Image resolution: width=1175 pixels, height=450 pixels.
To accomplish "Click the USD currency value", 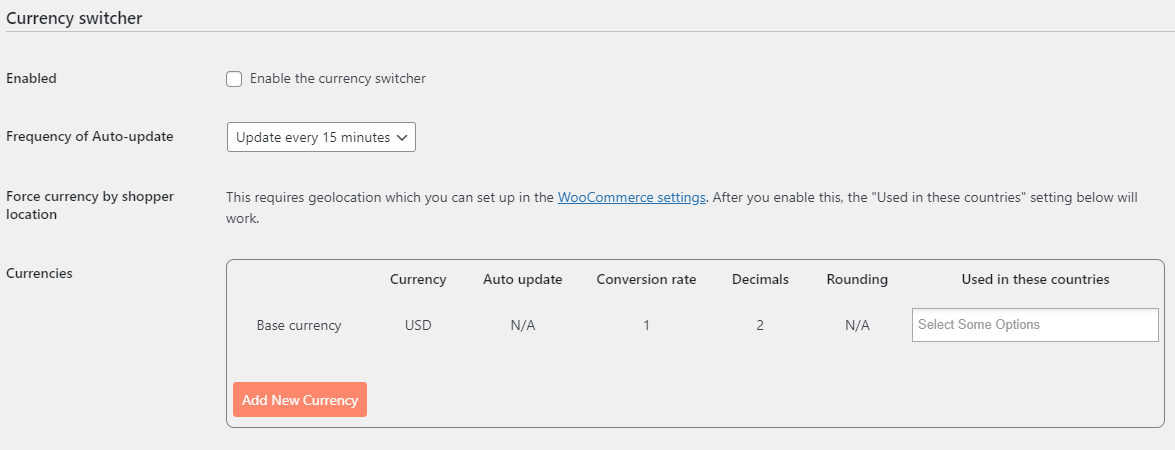I will coord(418,326).
